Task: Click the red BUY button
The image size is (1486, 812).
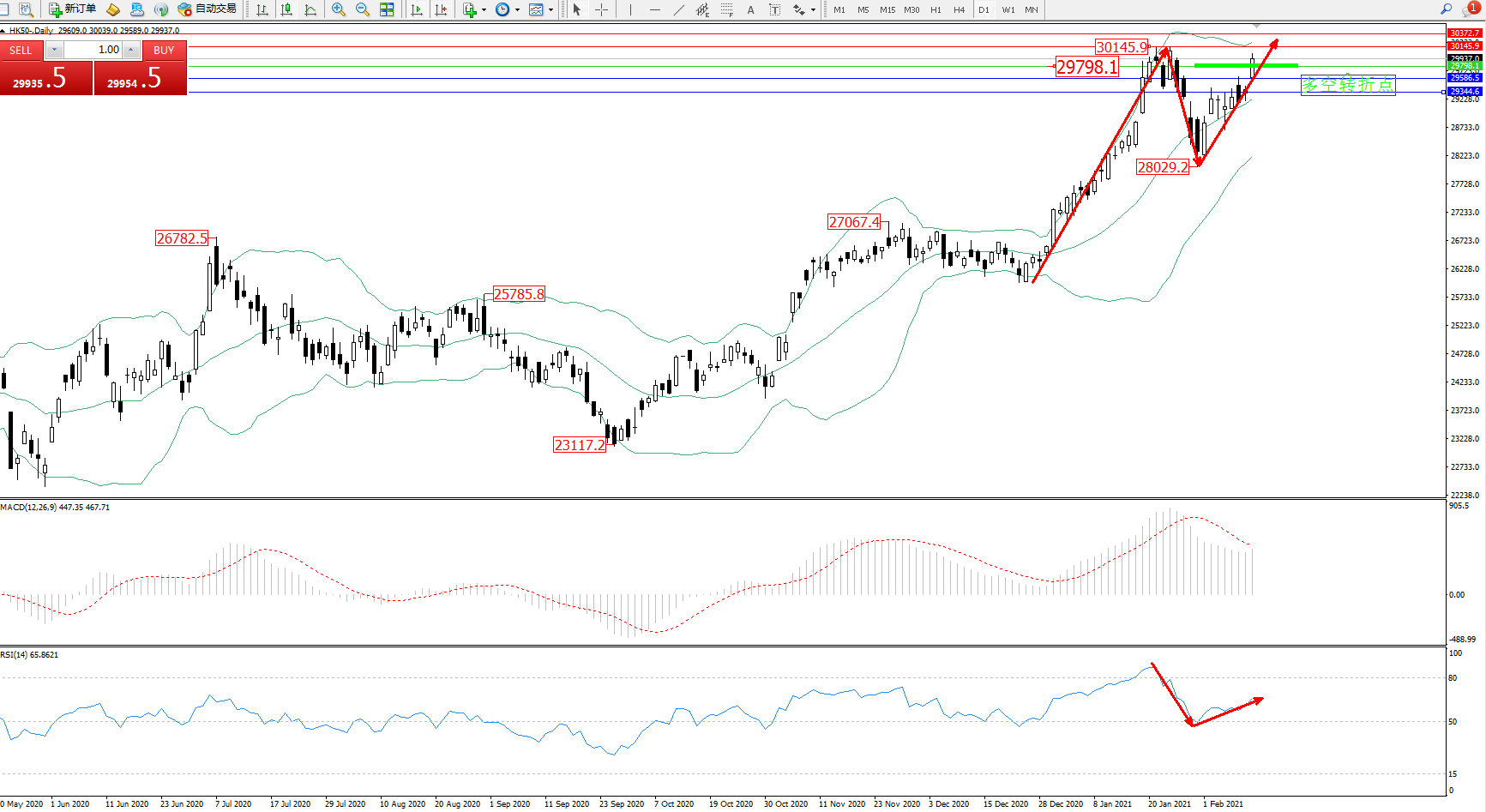Action: pos(164,51)
